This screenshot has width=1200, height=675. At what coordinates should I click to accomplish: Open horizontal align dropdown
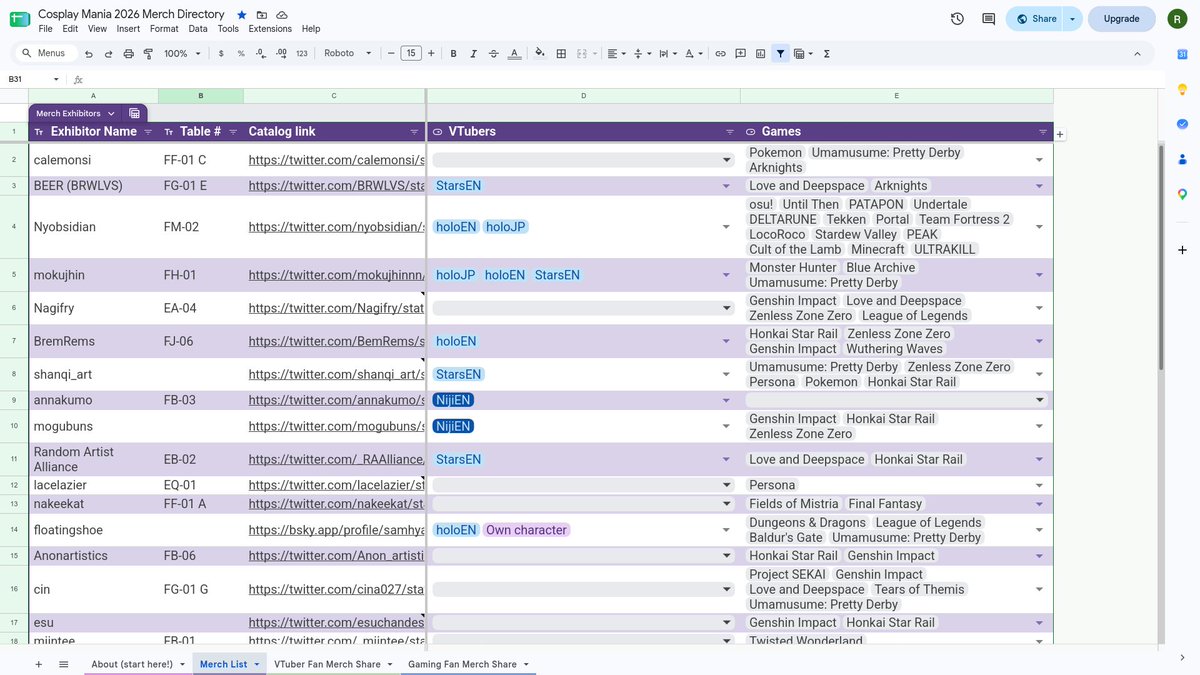pos(617,53)
